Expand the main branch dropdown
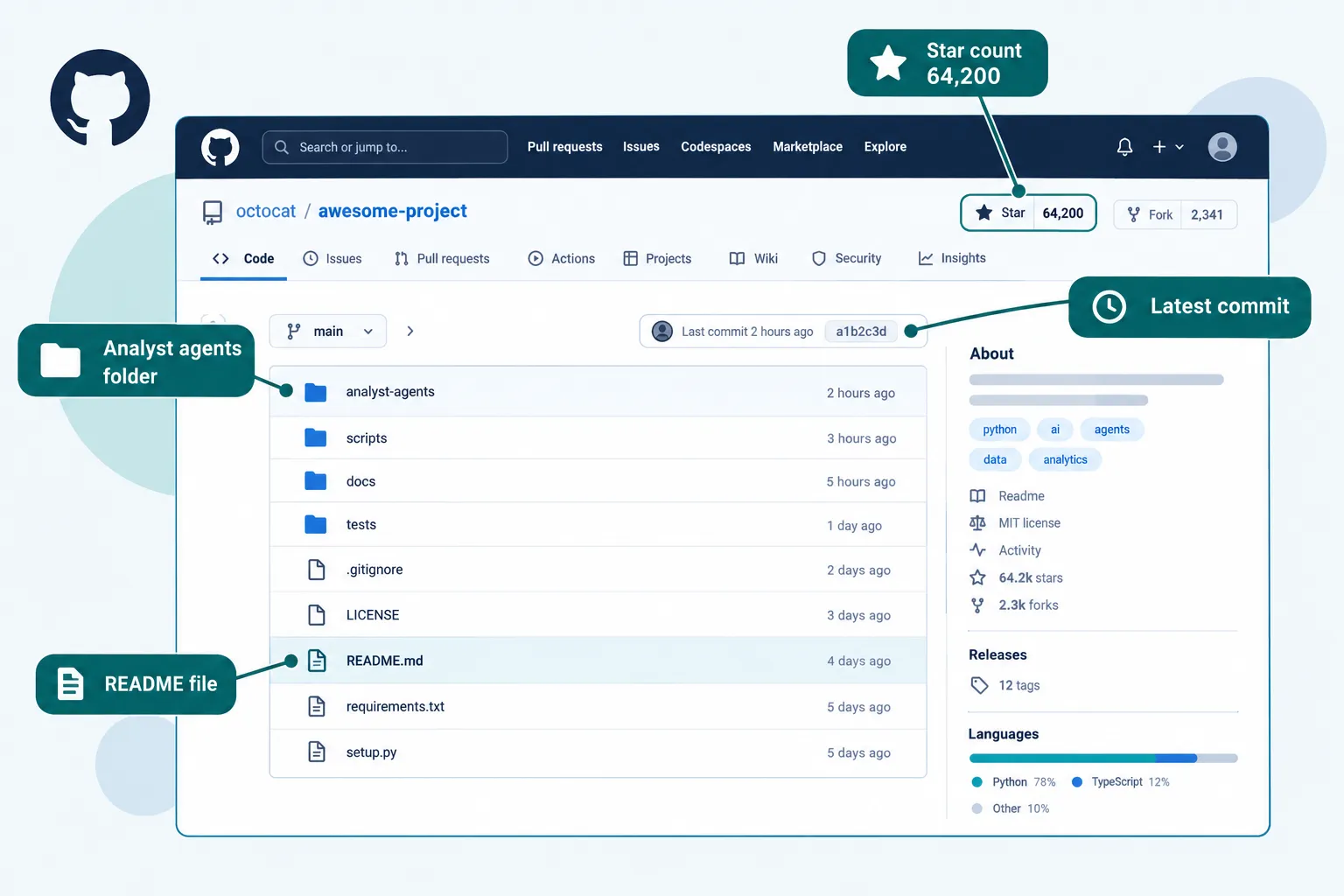 (328, 332)
